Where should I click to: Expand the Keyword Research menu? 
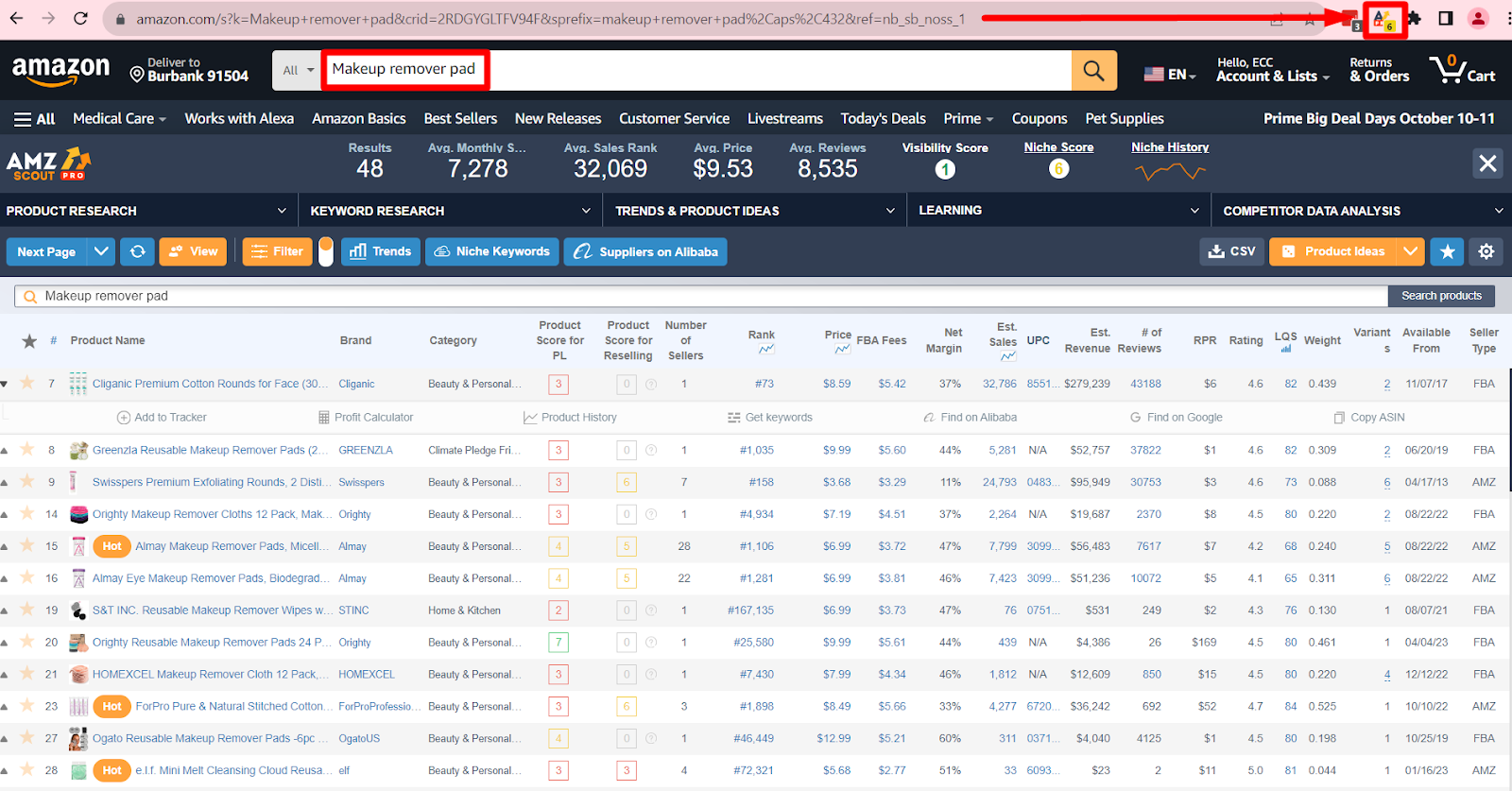(451, 211)
